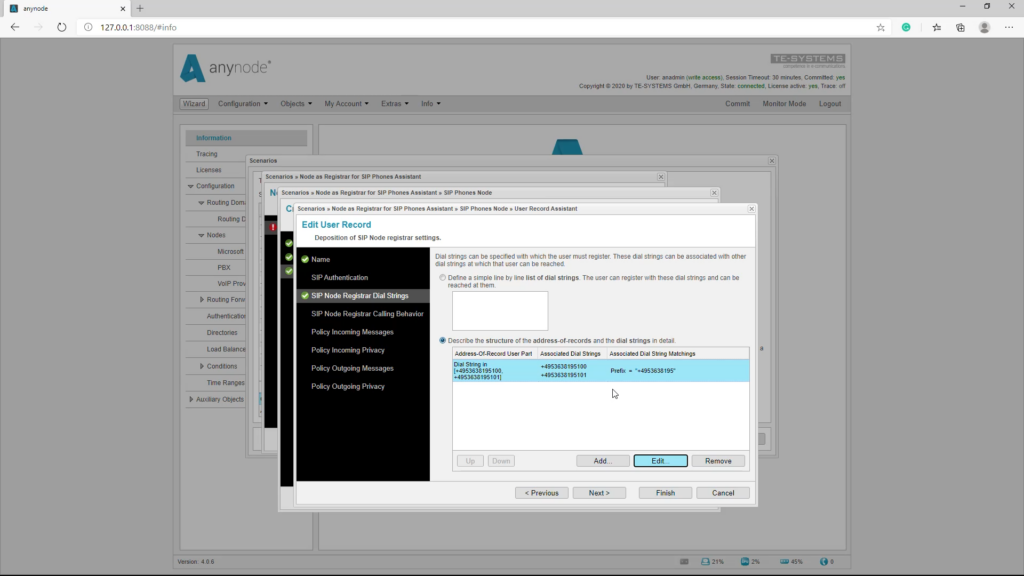Open the Objects menu dropdown
Viewport: 1024px width, 576px height.
click(x=296, y=104)
